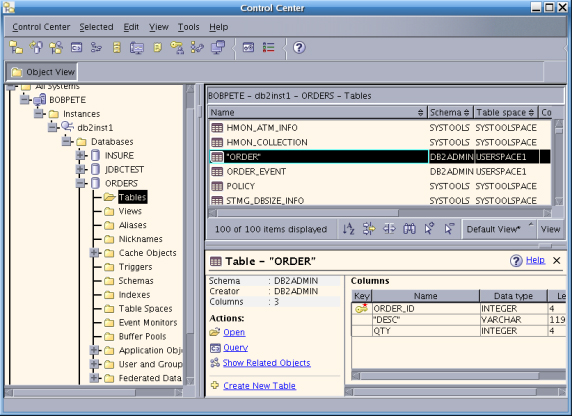Click the yellow scroll journal toolbar icon
The image size is (572, 416).
click(157, 47)
